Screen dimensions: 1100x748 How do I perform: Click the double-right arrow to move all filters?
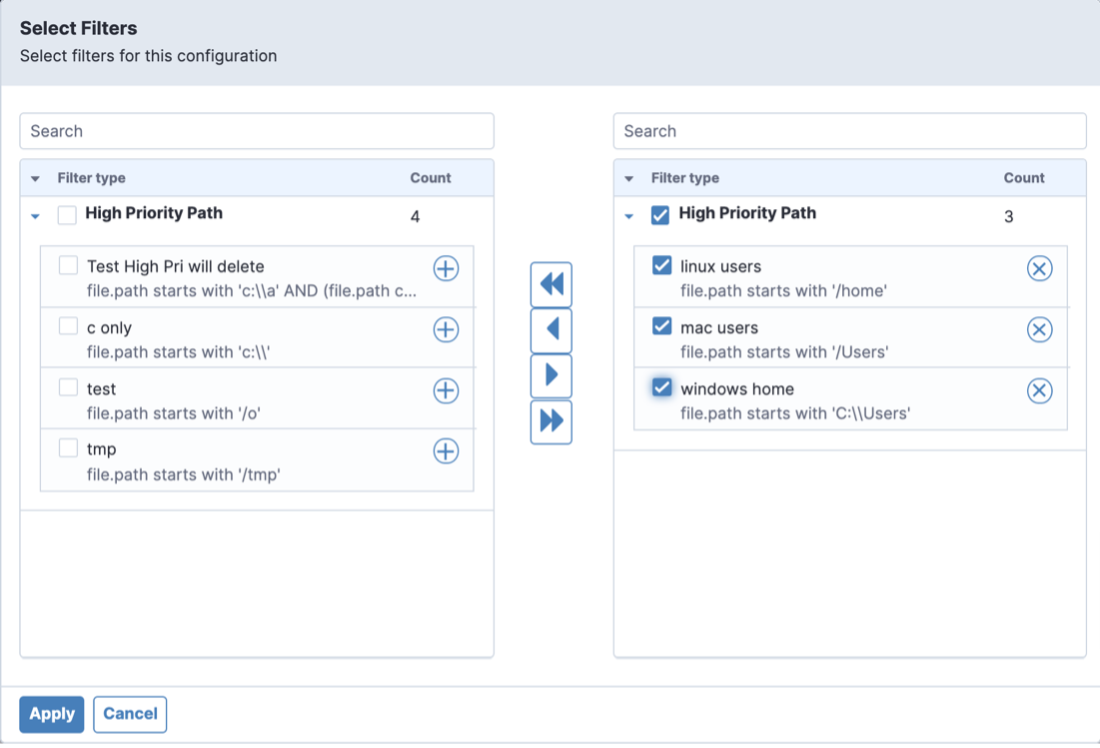[x=551, y=421]
